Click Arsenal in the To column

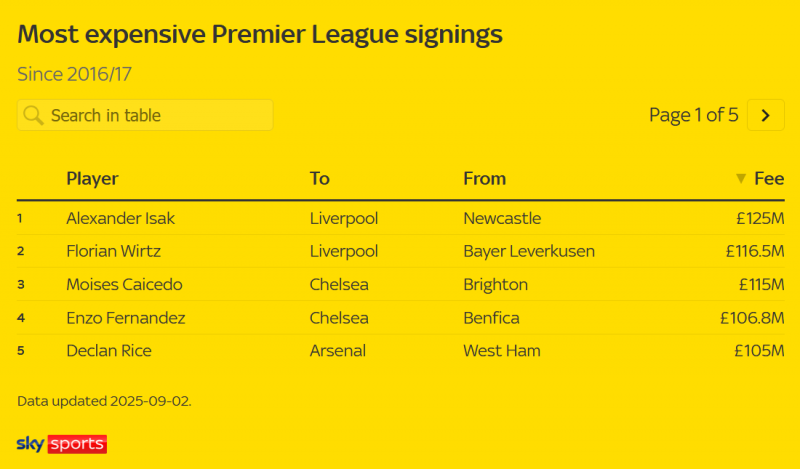click(338, 351)
